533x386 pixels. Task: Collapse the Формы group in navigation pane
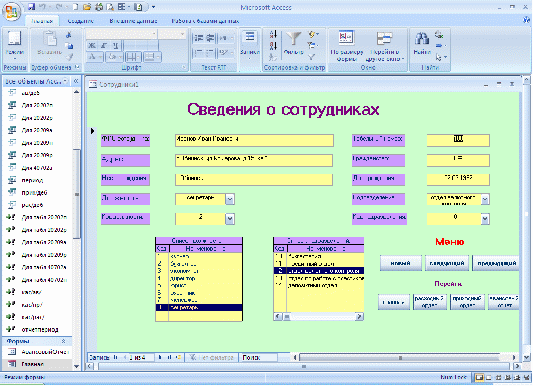pos(63,341)
